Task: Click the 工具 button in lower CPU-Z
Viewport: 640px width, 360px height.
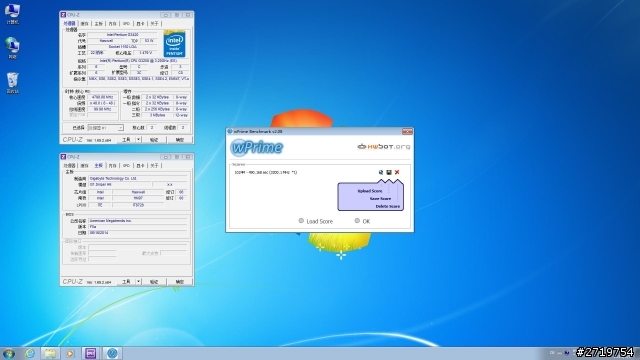Action: tap(127, 282)
